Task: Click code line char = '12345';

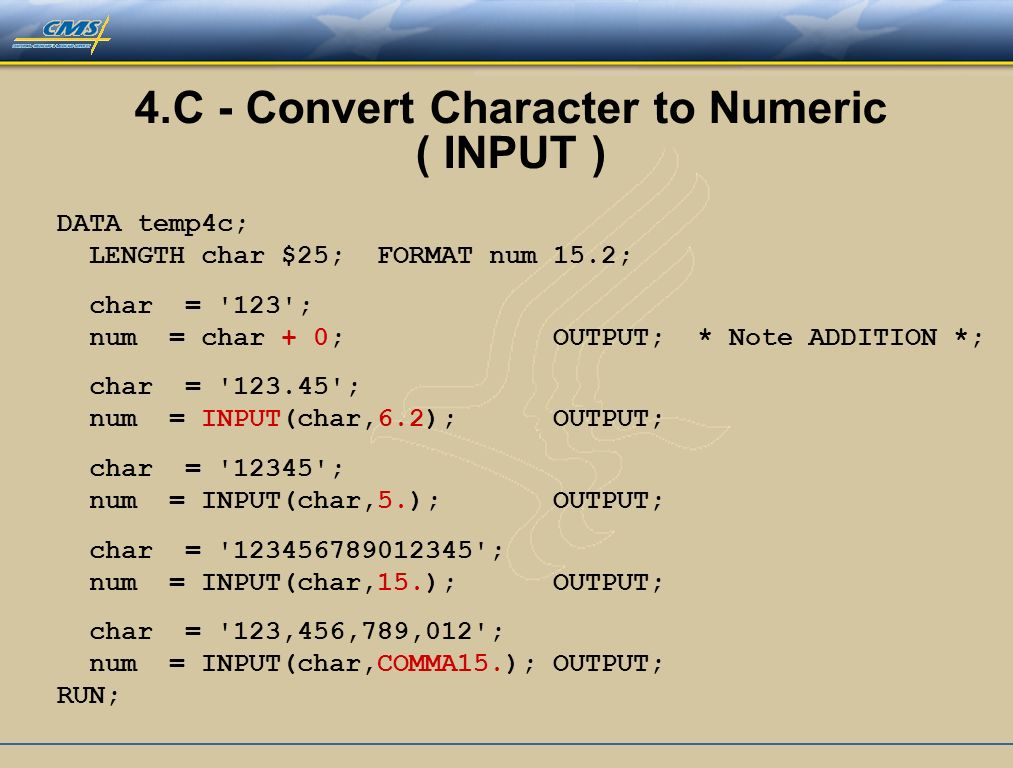Action: [x=216, y=468]
